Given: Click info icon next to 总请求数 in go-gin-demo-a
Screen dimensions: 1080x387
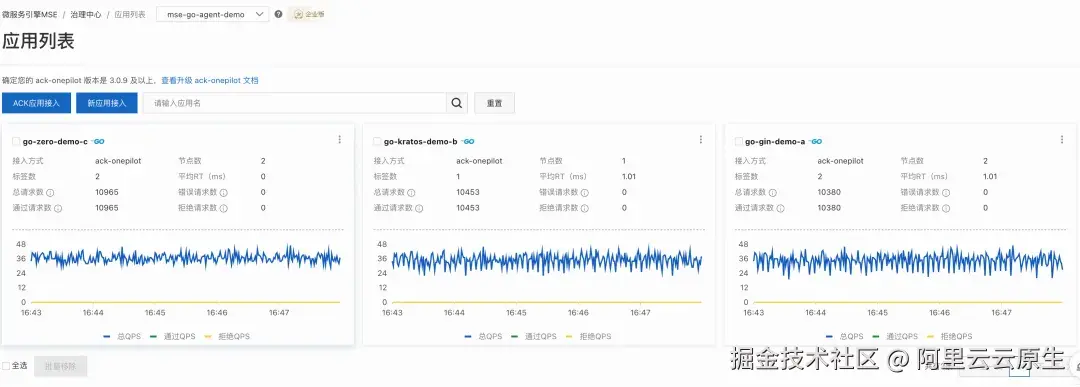Looking at the screenshot, I should coord(772,193).
